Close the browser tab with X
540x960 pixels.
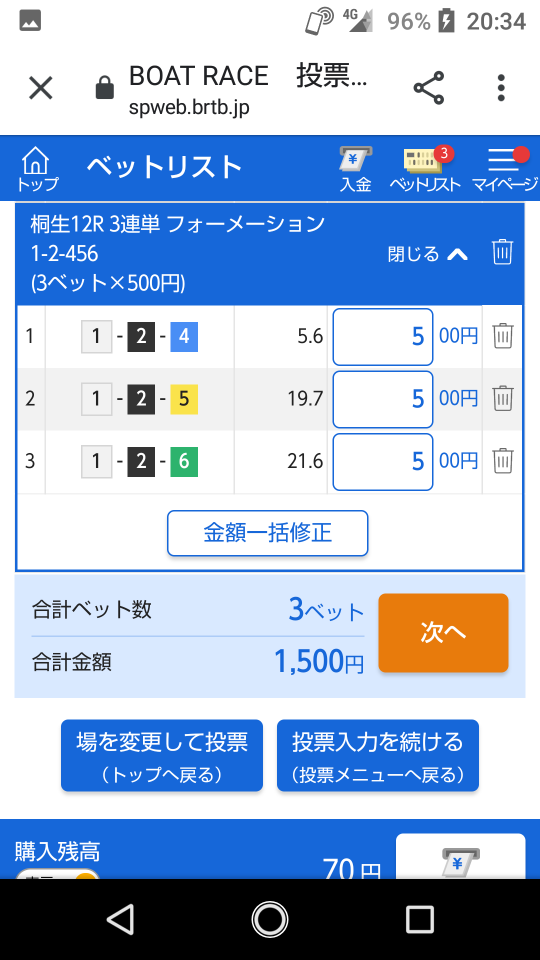tap(41, 88)
